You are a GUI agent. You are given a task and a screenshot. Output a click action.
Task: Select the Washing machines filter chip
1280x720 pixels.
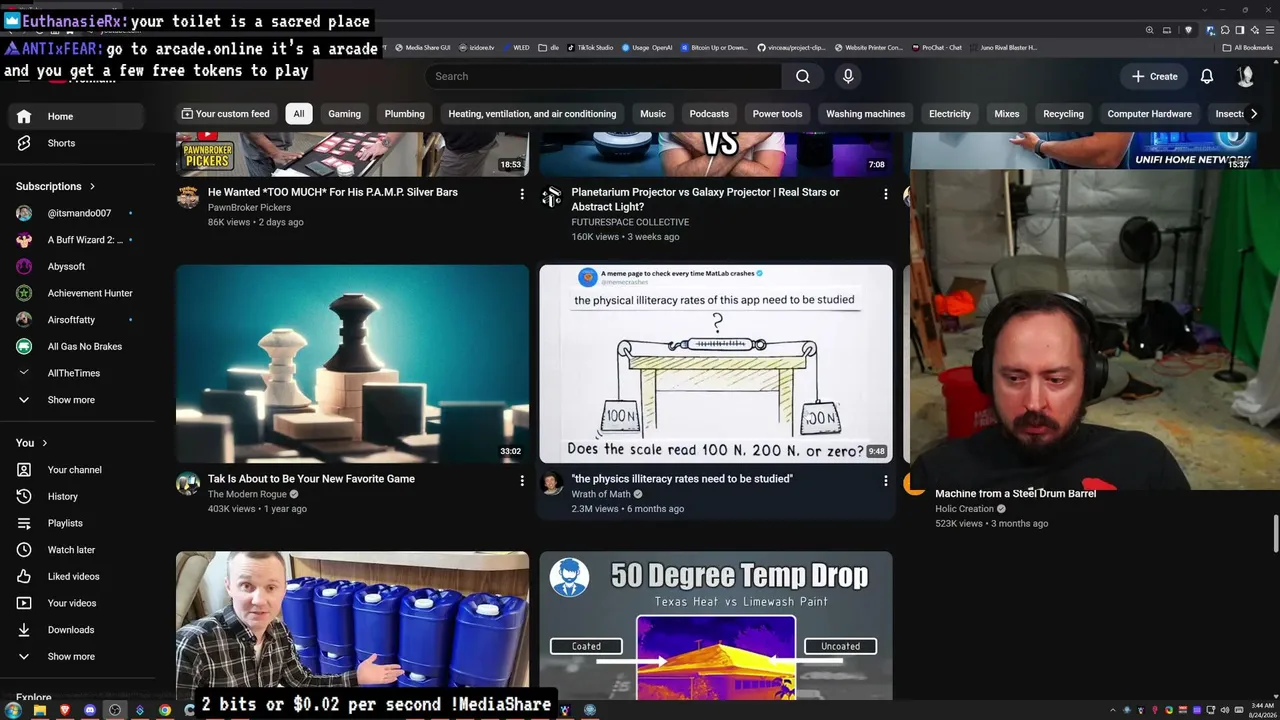pos(865,114)
